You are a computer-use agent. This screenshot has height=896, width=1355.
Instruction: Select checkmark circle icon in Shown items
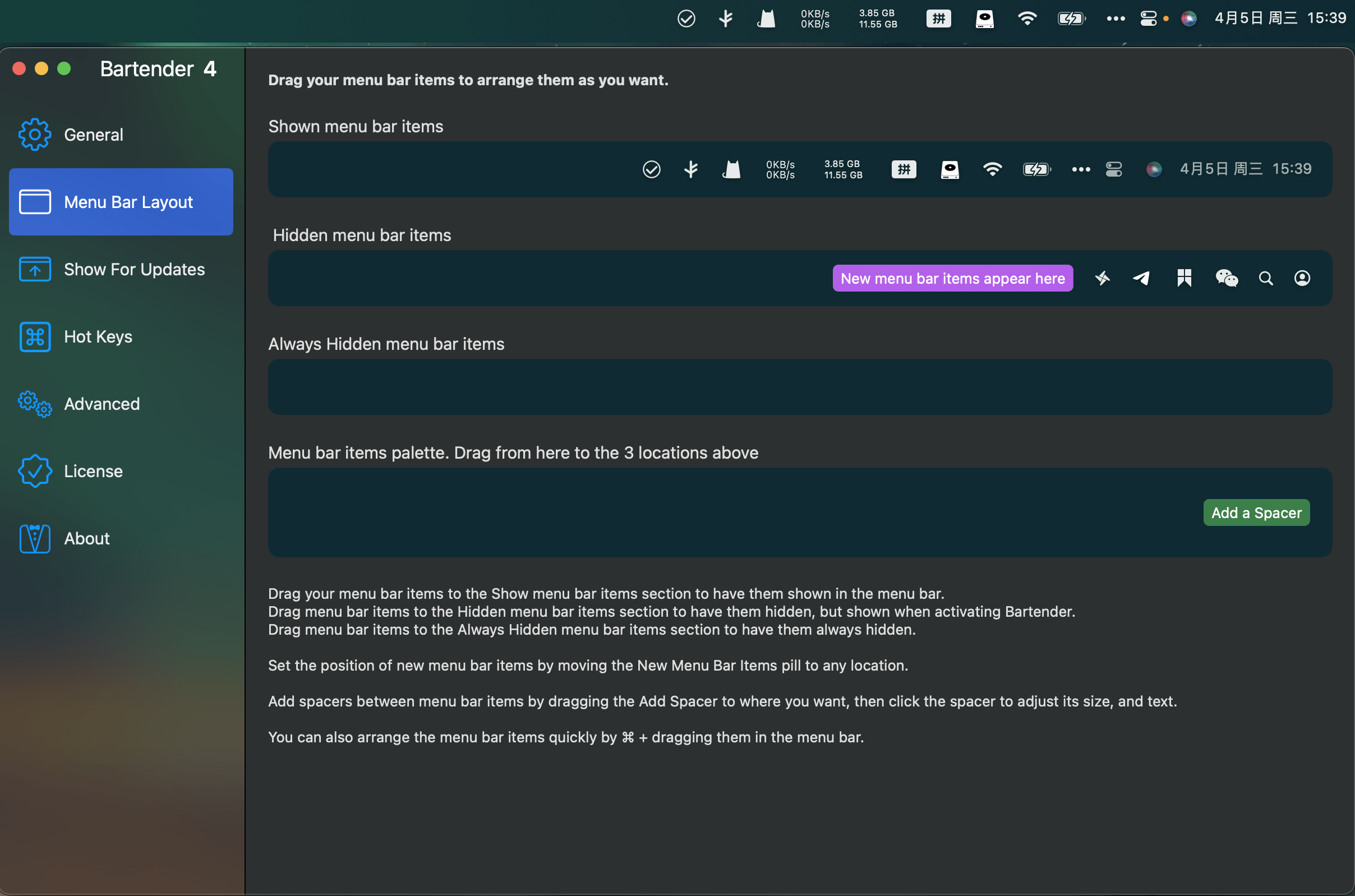tap(652, 169)
